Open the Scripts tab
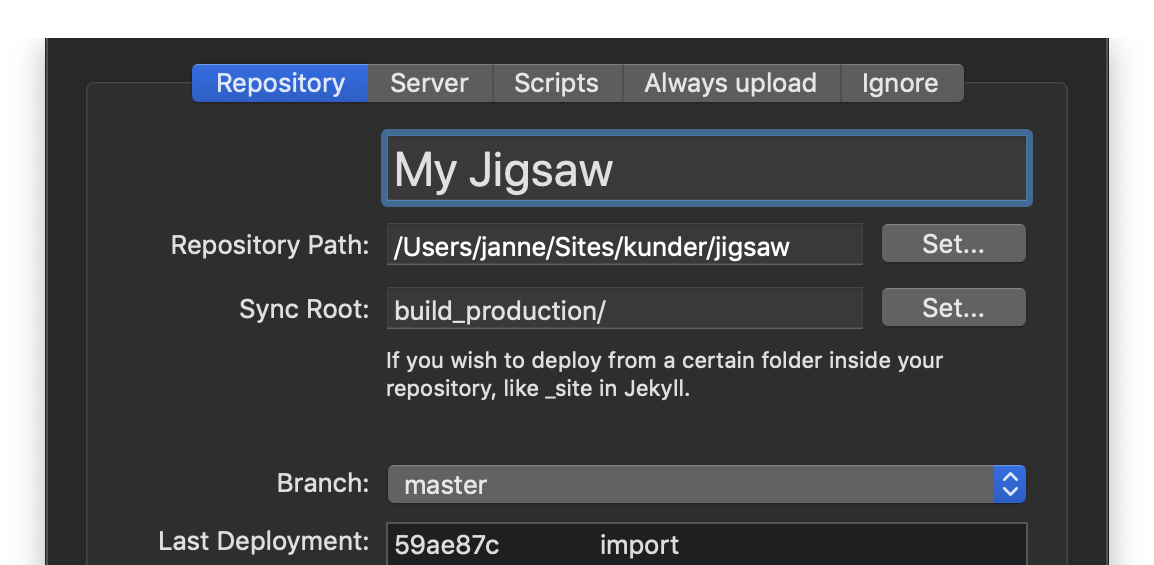 coord(557,83)
